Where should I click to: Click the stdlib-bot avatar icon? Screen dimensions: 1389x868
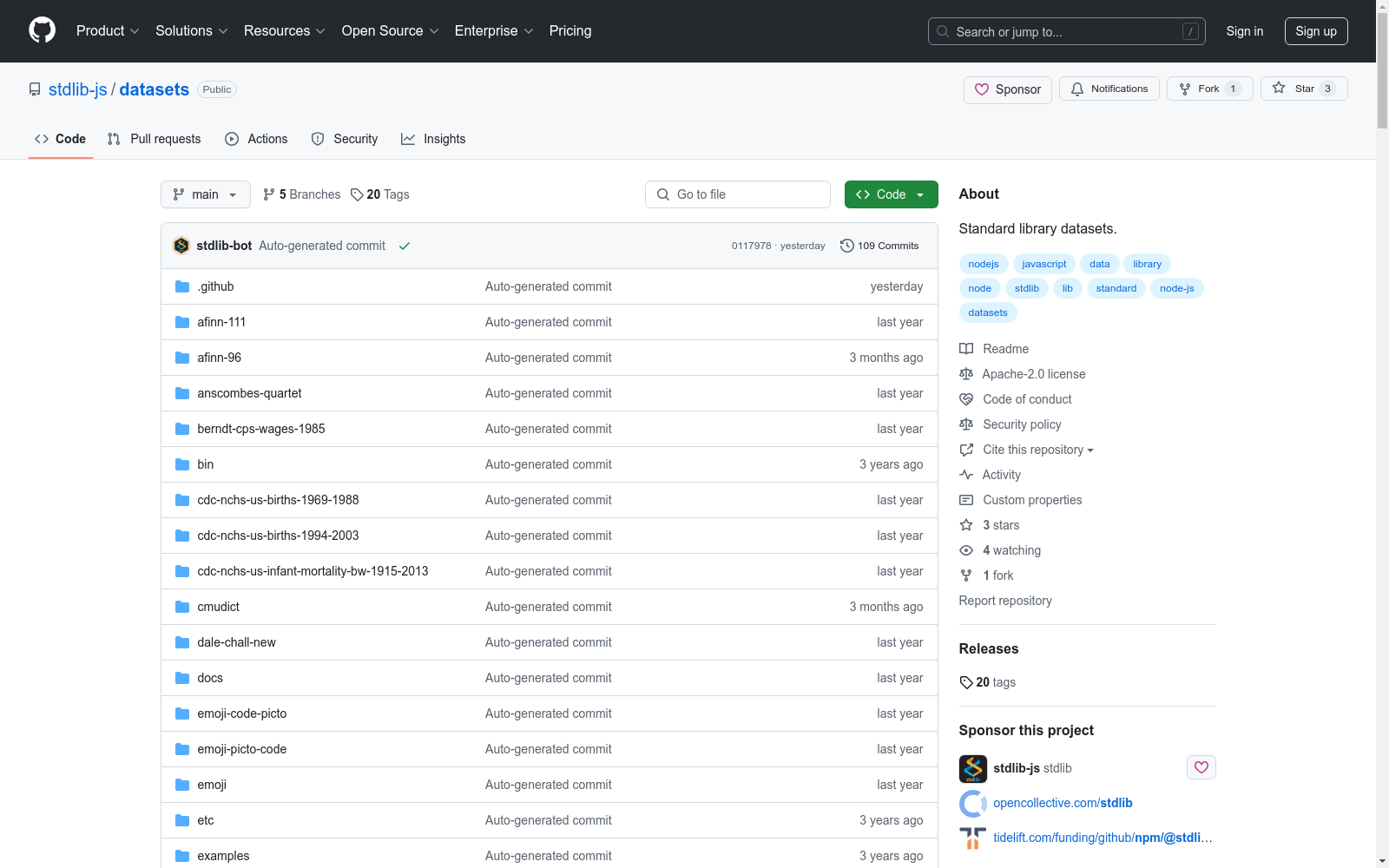click(x=181, y=246)
